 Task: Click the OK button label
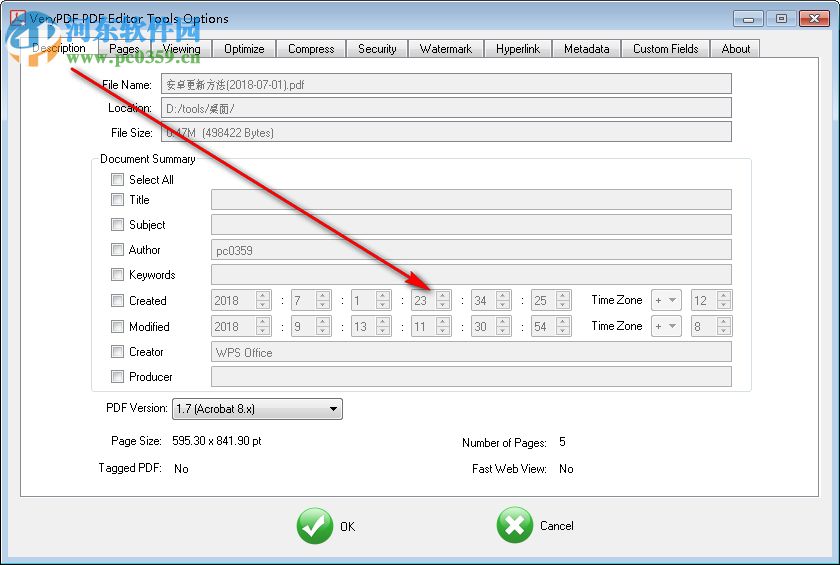pyautogui.click(x=348, y=526)
